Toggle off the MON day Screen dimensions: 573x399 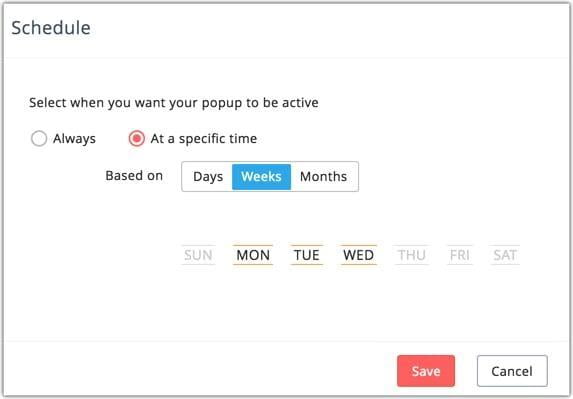coord(253,255)
